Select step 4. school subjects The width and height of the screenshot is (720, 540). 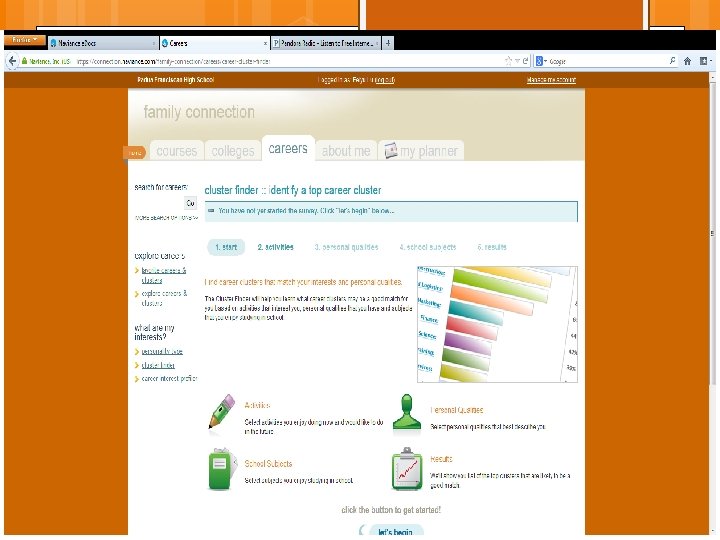tap(428, 247)
